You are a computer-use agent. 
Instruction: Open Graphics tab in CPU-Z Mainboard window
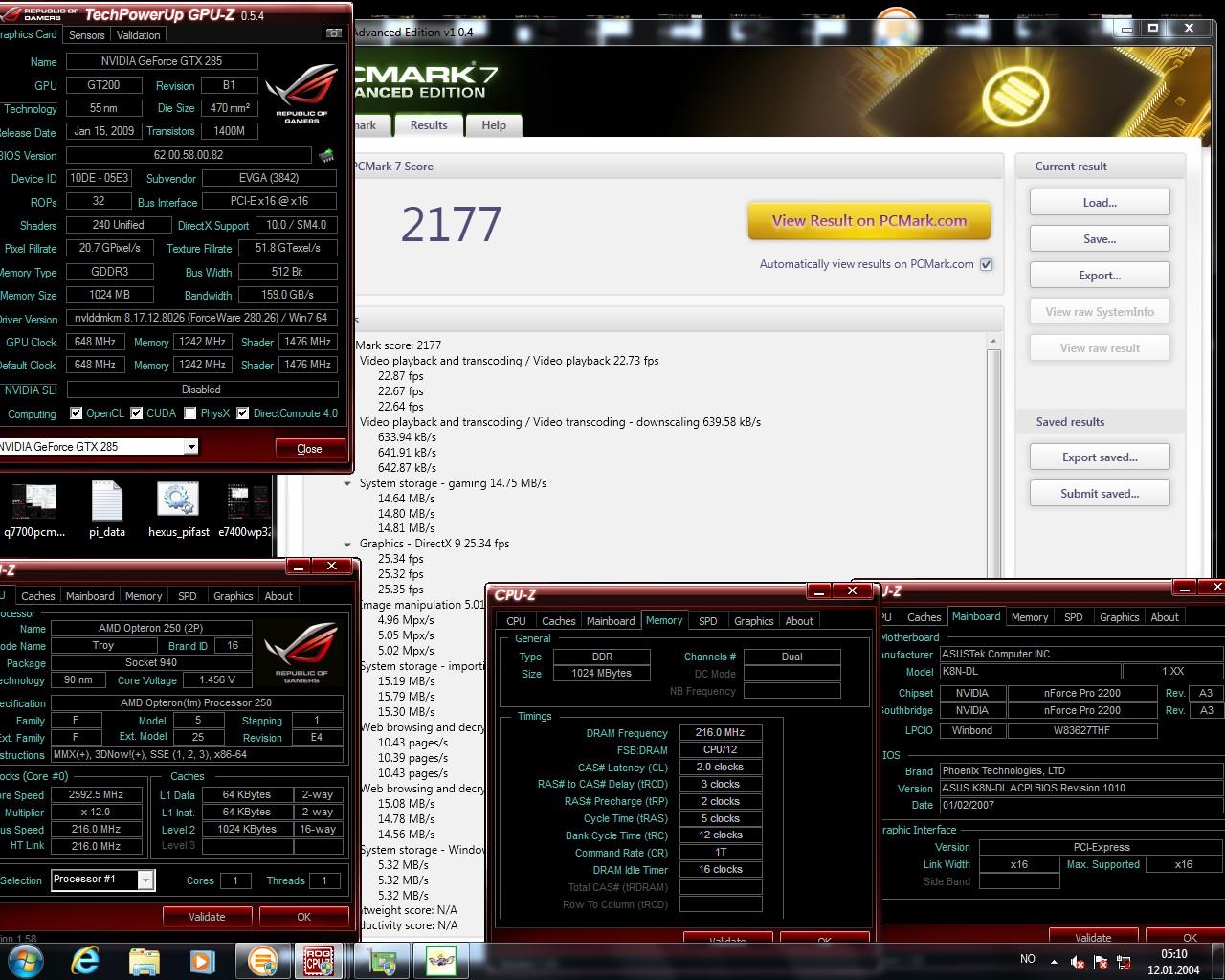click(x=1120, y=617)
